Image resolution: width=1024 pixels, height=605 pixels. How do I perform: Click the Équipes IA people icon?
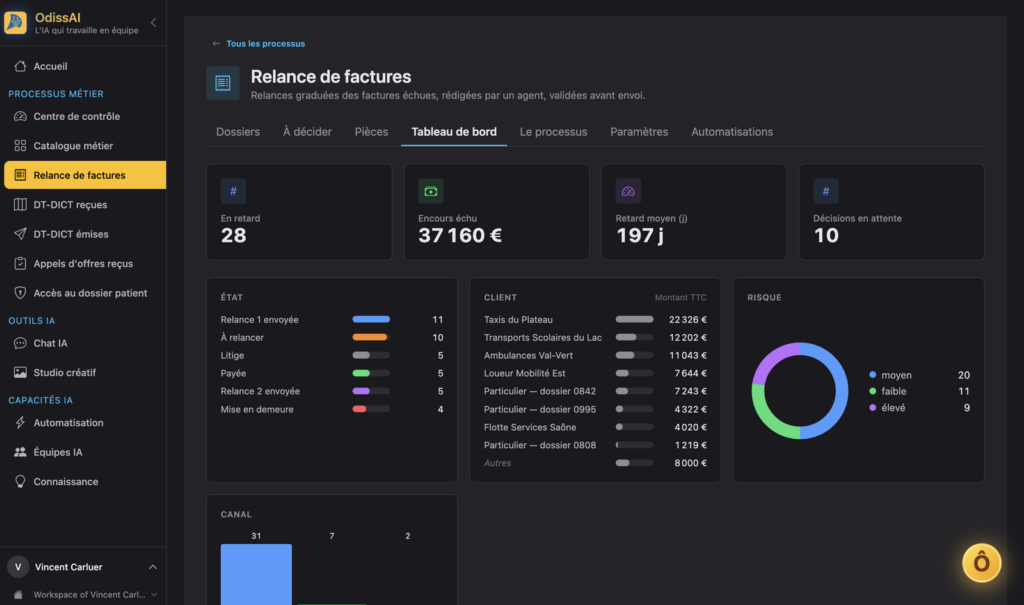pos(20,452)
